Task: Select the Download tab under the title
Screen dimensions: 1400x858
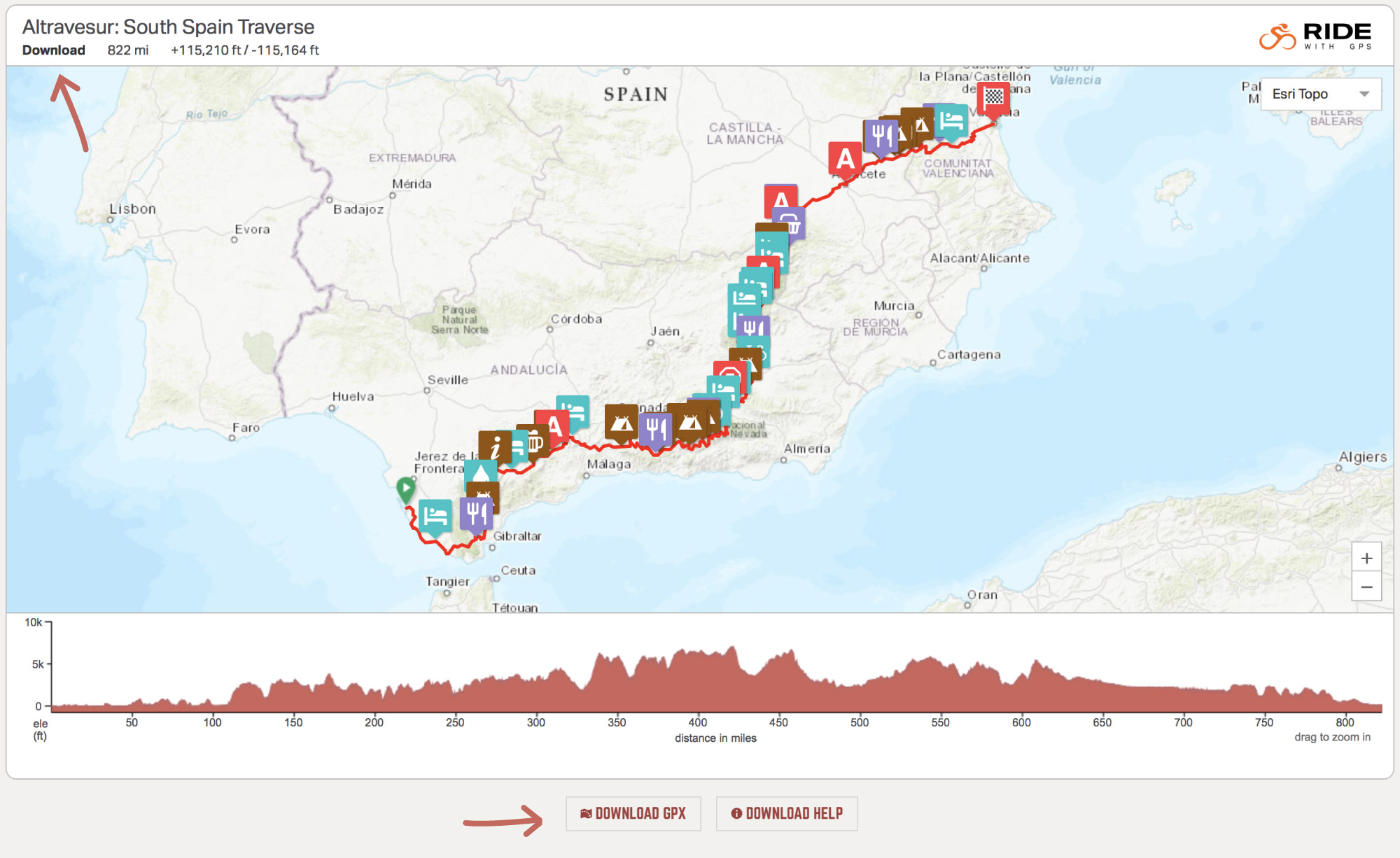Action: (x=53, y=50)
